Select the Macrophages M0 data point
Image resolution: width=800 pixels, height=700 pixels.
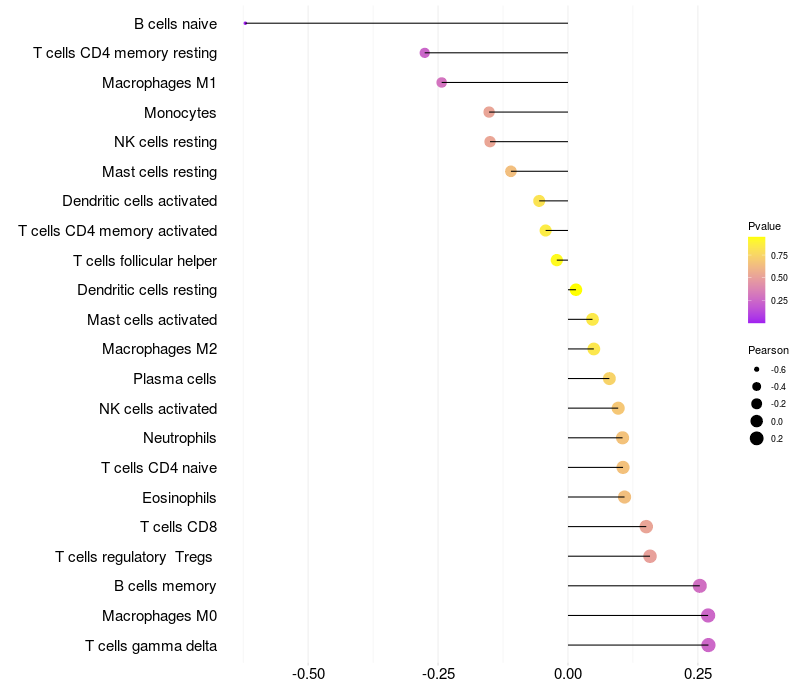point(708,615)
